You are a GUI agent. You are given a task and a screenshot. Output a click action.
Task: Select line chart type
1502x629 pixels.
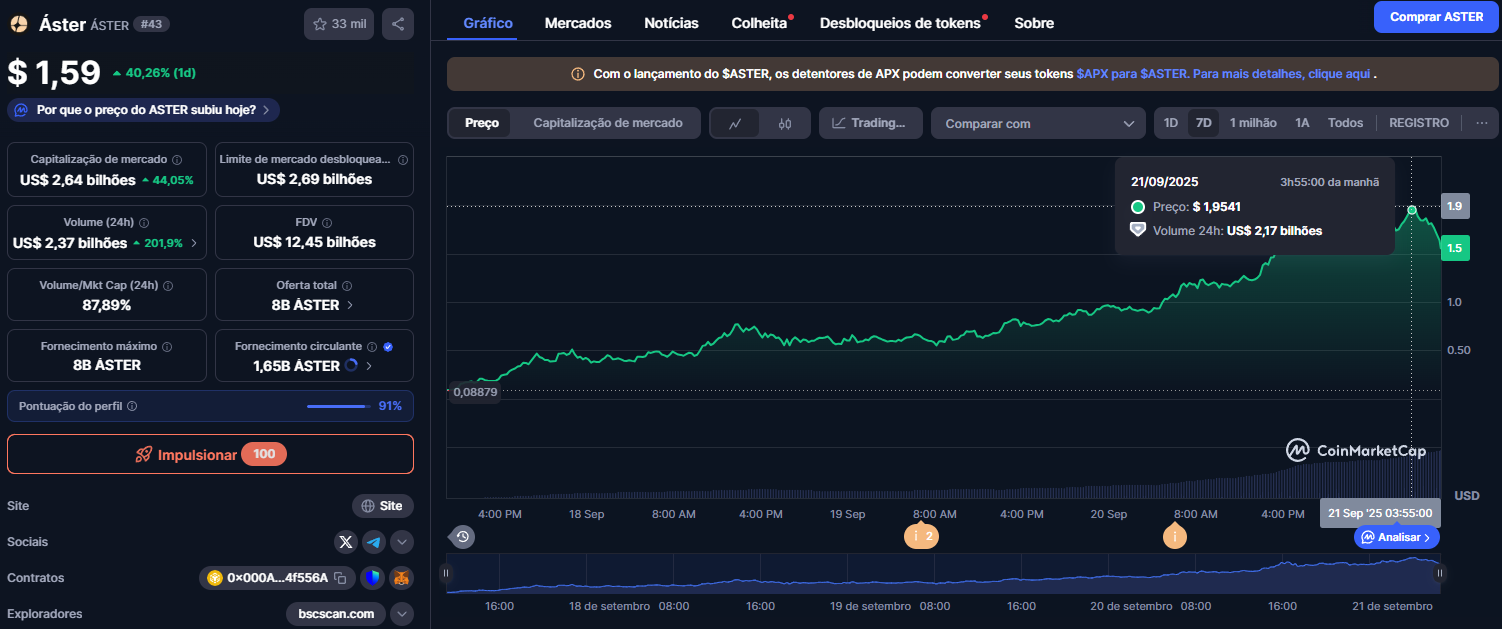point(735,124)
